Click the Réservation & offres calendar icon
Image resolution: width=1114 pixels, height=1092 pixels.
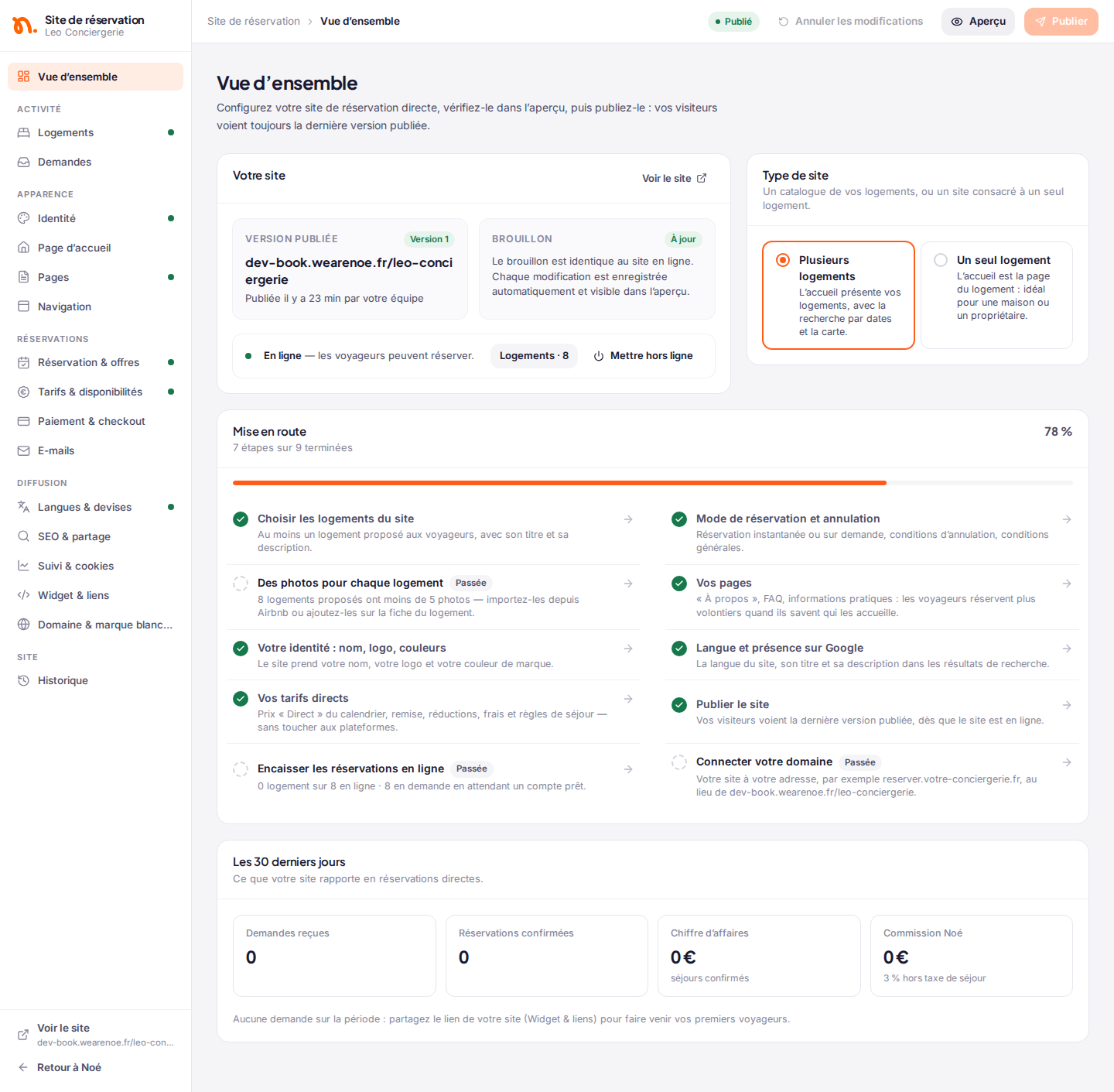(x=24, y=362)
